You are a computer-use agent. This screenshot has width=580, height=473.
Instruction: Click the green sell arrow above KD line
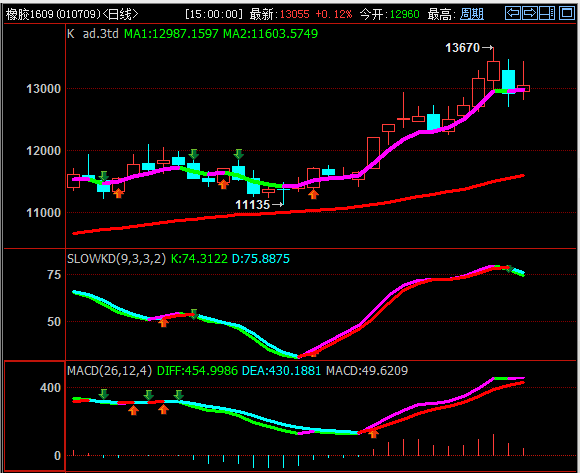click(x=193, y=314)
